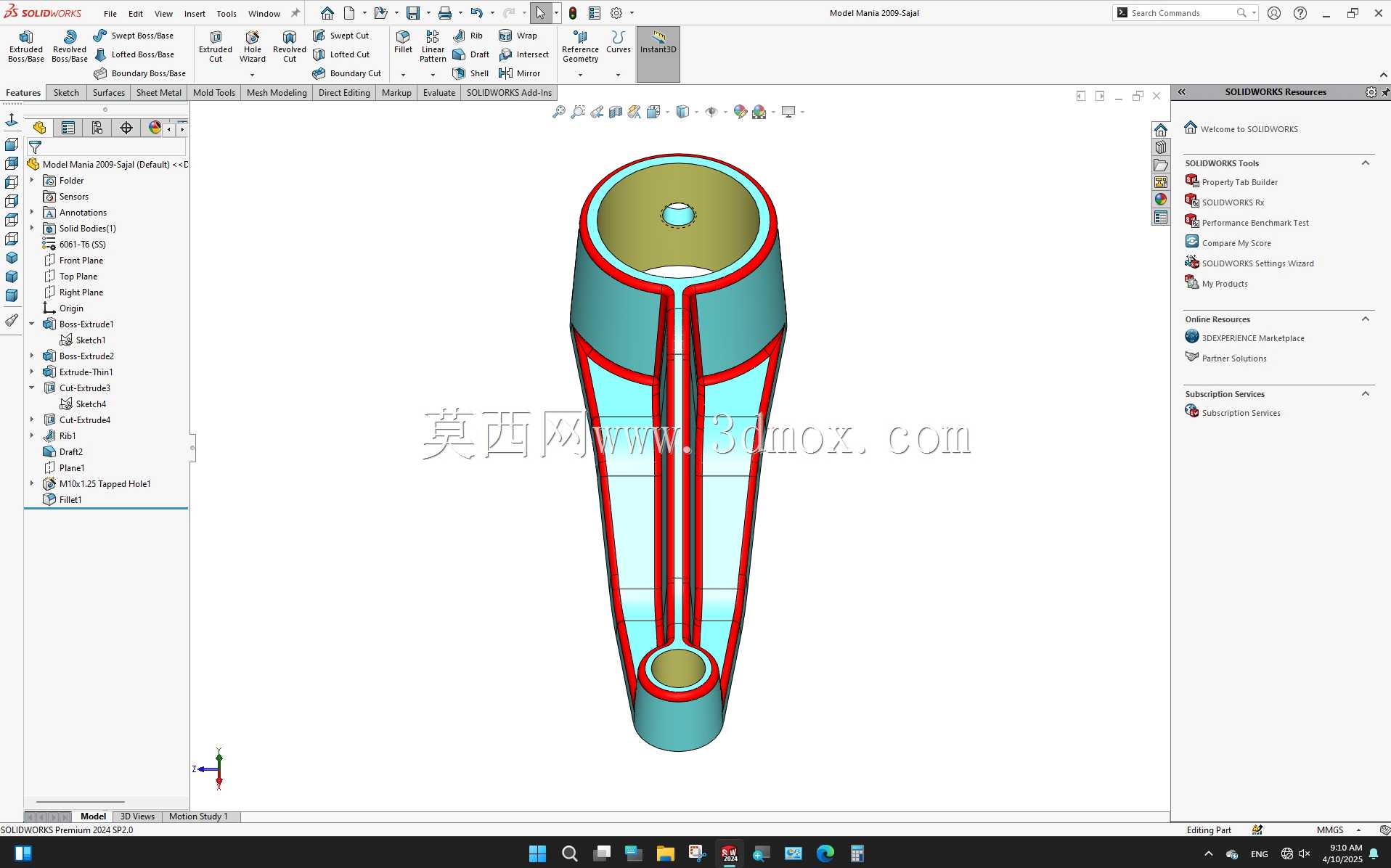The height and width of the screenshot is (868, 1391).
Task: Open the ConfigurationManager tab icon
Action: click(97, 128)
